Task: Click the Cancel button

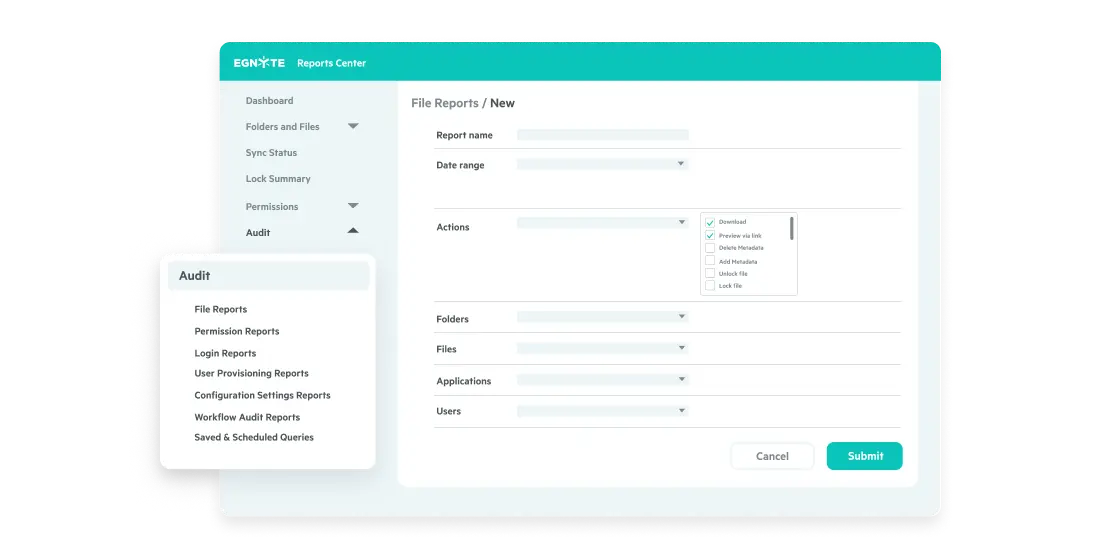Action: 772,456
